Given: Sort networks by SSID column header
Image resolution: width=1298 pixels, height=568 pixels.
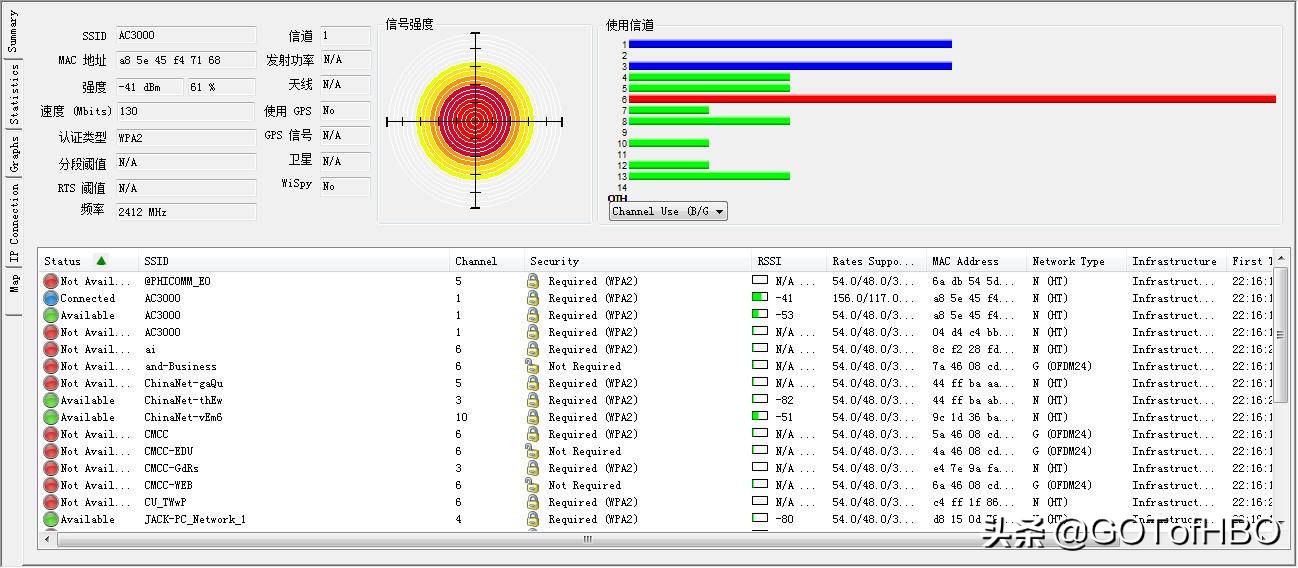Looking at the screenshot, I should [294, 261].
